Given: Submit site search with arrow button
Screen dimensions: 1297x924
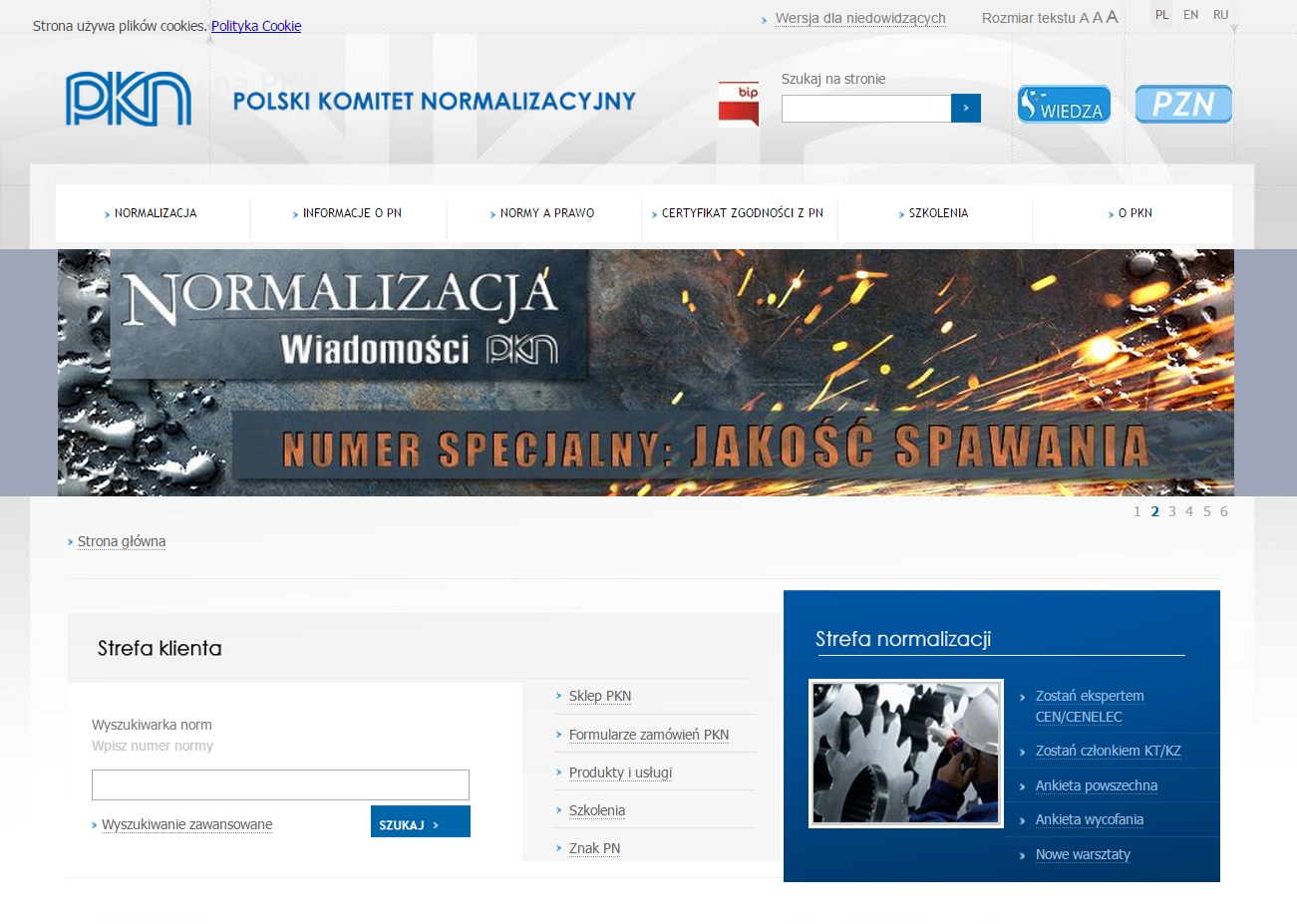Looking at the screenshot, I should click(x=966, y=108).
